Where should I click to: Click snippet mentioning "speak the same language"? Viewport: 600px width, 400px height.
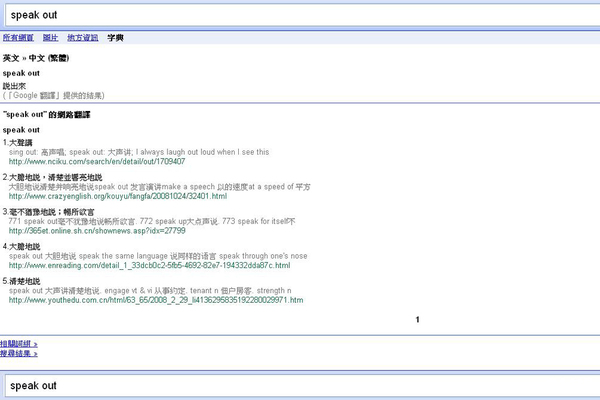158,256
